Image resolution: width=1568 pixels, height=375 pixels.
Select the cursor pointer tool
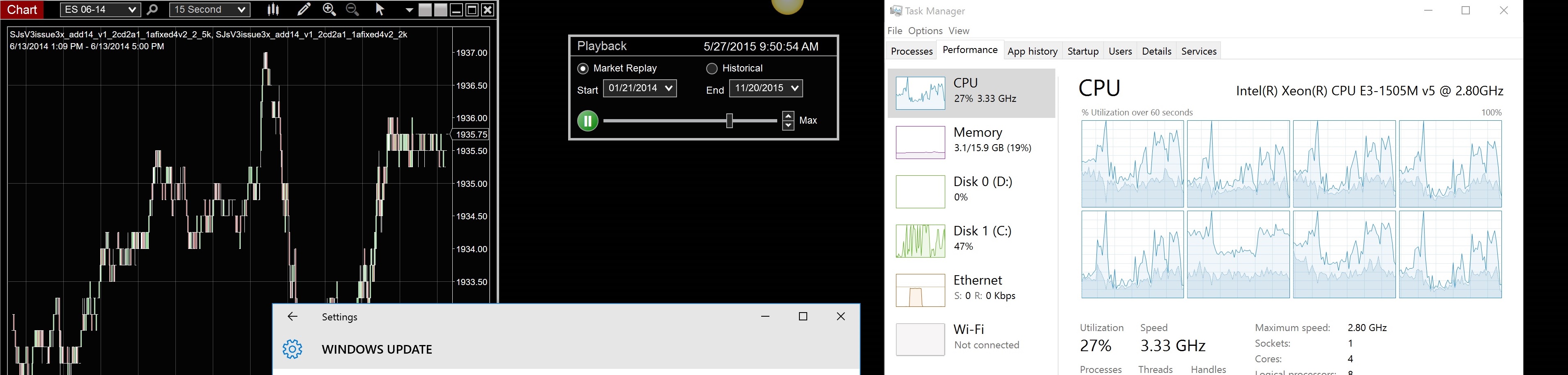click(x=380, y=10)
